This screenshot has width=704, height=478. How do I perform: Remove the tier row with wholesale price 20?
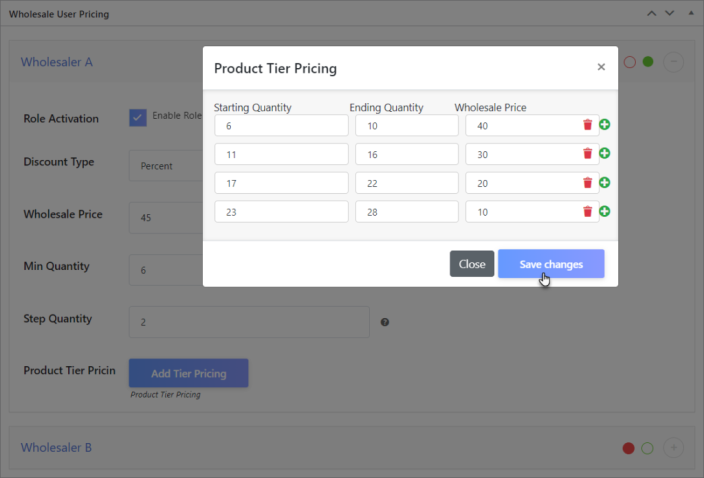coord(587,183)
